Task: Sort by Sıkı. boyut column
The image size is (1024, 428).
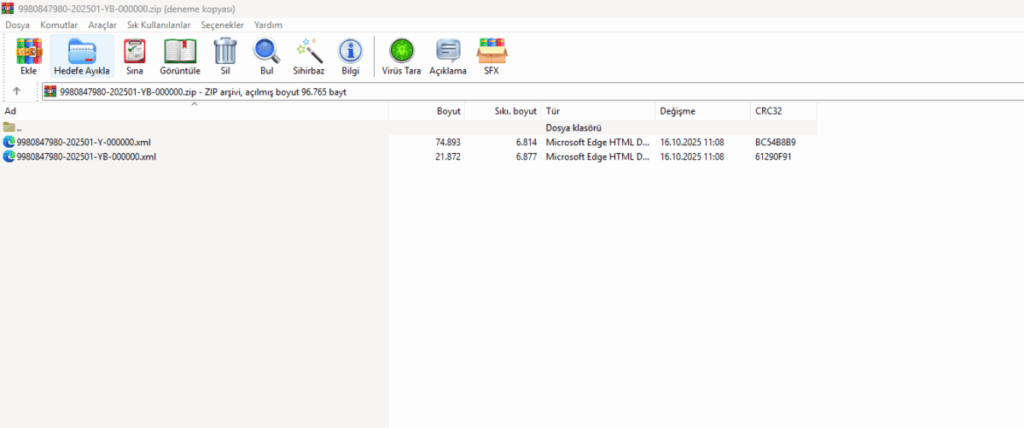Action: pyautogui.click(x=503, y=111)
